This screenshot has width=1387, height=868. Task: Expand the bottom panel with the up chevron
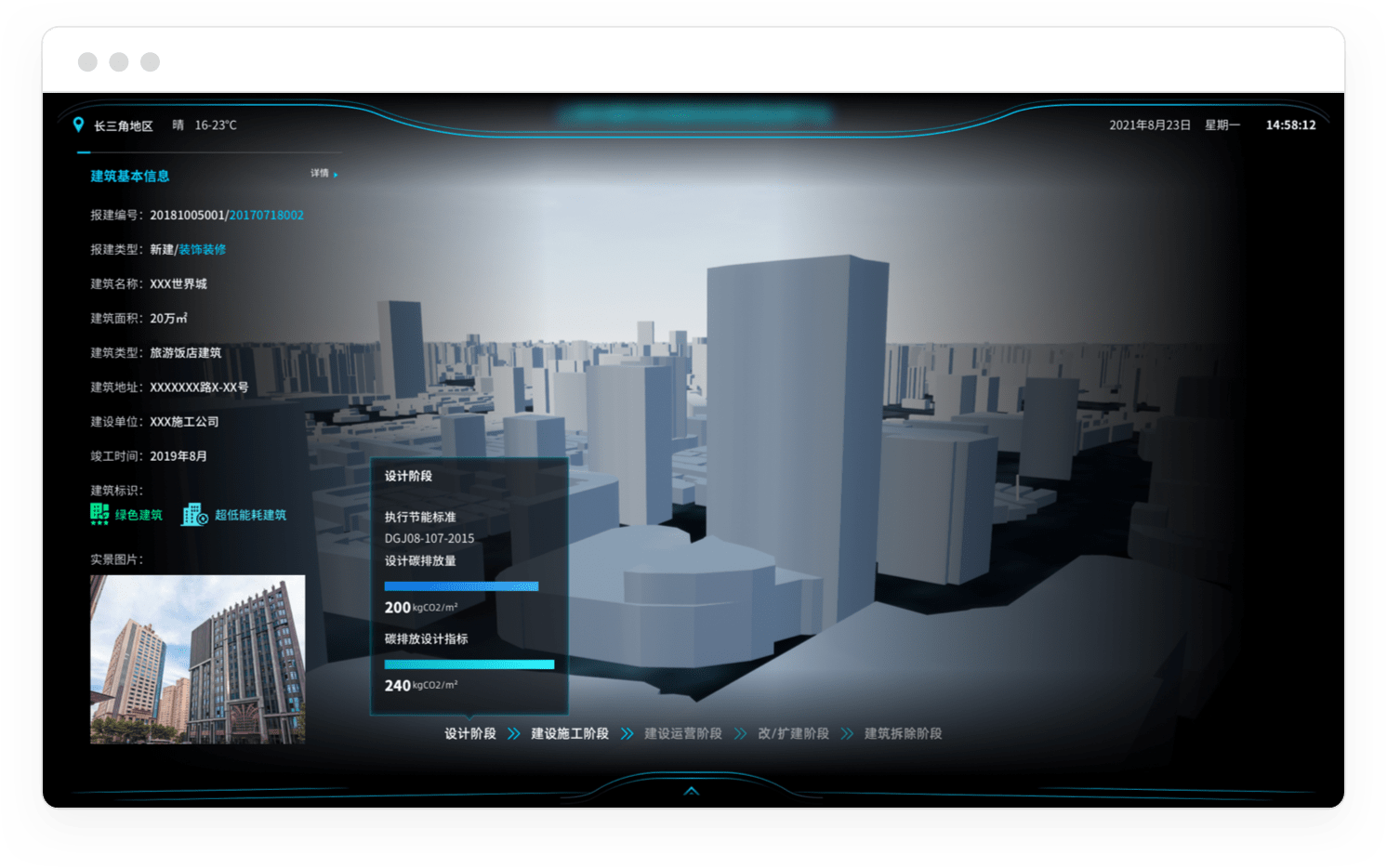(692, 791)
